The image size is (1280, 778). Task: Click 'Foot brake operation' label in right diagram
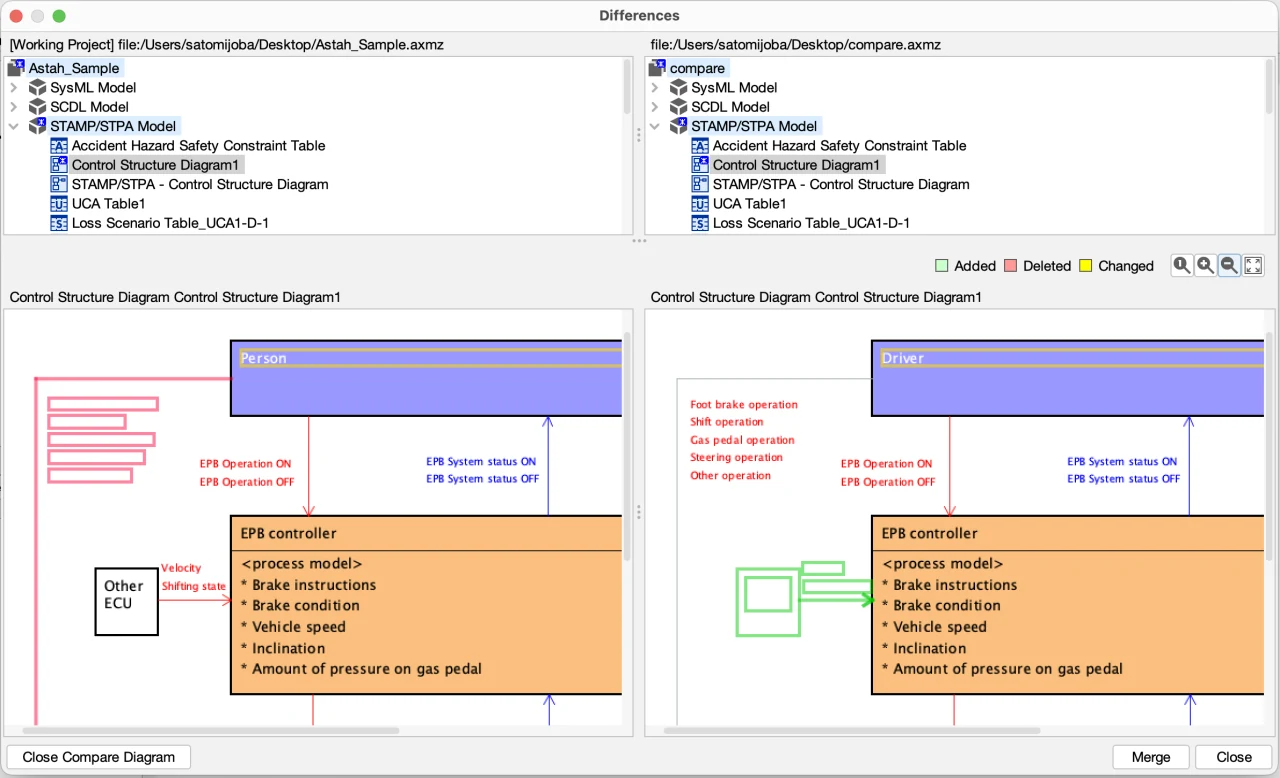coord(744,405)
